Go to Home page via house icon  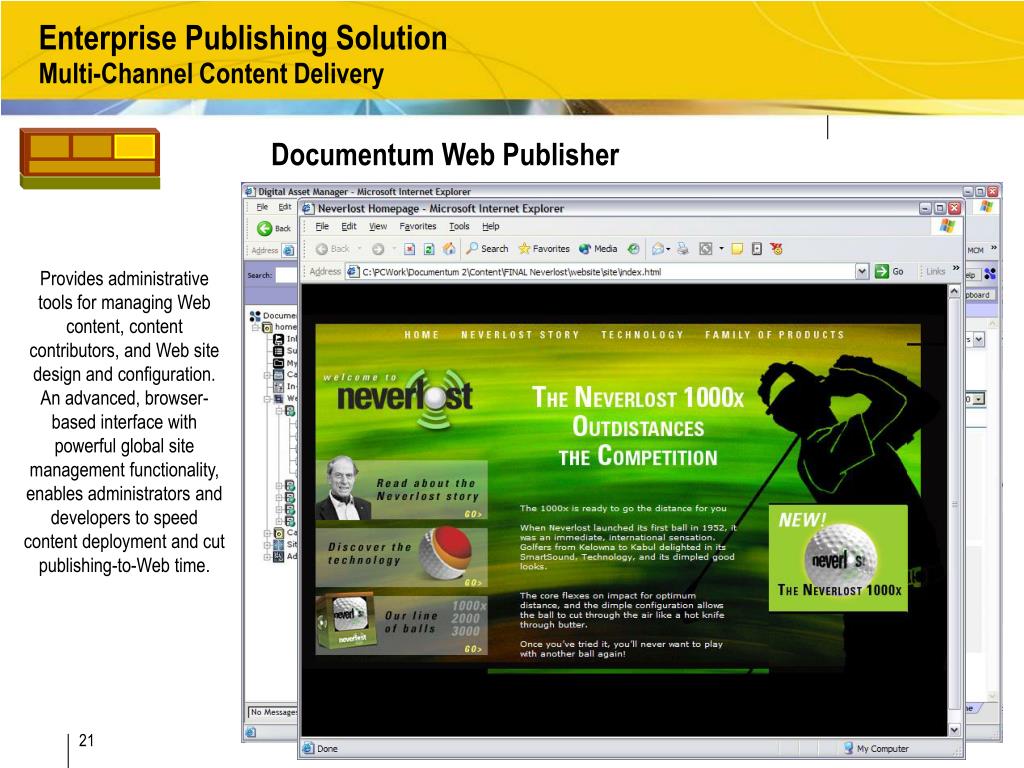[449, 249]
